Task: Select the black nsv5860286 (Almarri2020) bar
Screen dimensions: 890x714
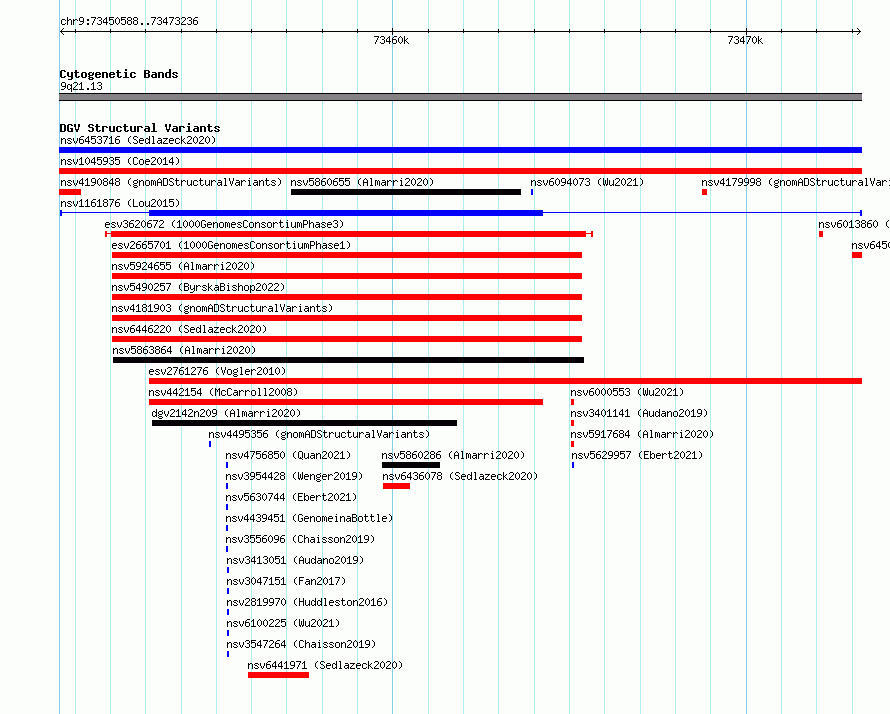Action: coord(411,465)
